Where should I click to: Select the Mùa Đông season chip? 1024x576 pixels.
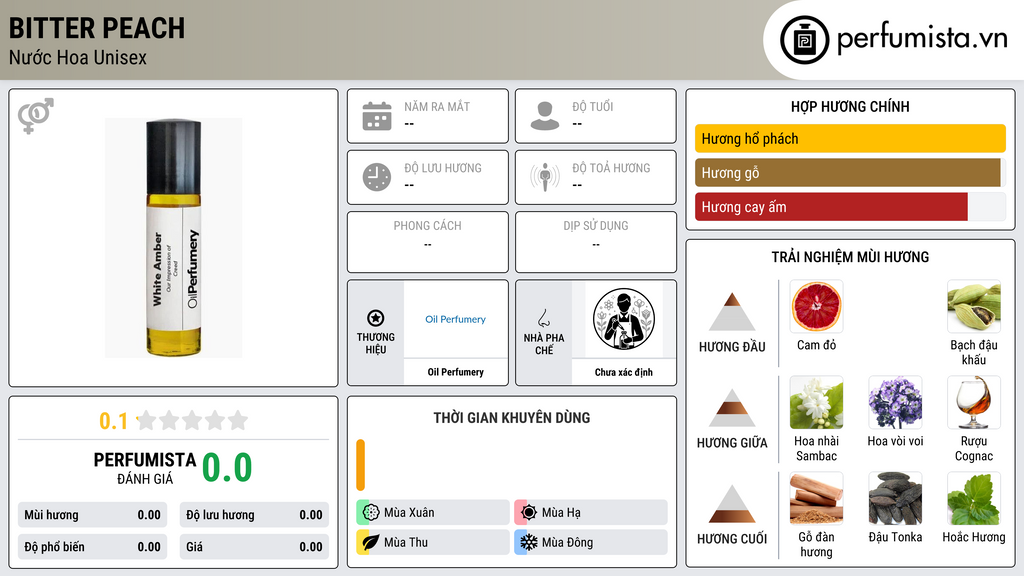tap(591, 542)
